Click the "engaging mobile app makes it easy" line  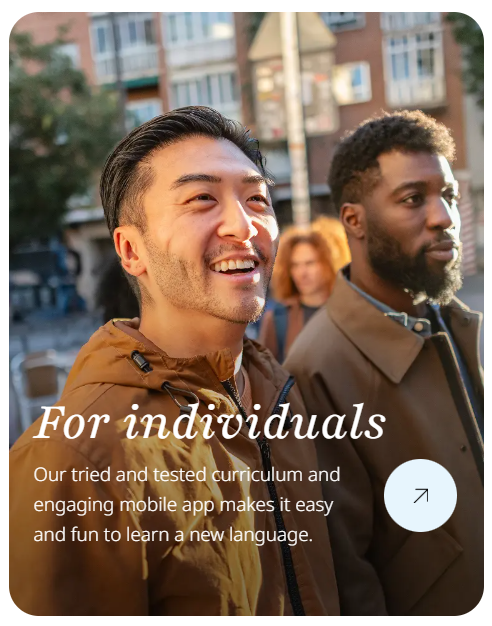[183, 505]
